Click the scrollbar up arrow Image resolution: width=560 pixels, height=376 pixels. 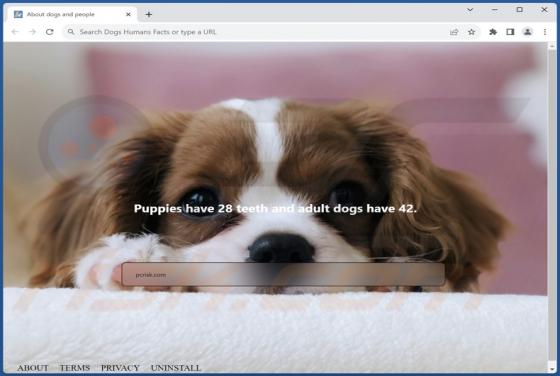(552, 46)
